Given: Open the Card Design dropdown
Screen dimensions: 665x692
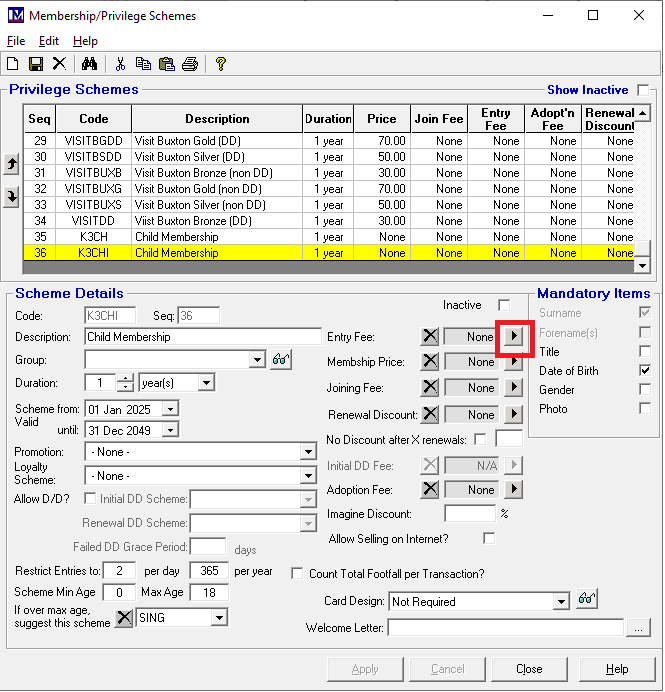Looking at the screenshot, I should 561,602.
